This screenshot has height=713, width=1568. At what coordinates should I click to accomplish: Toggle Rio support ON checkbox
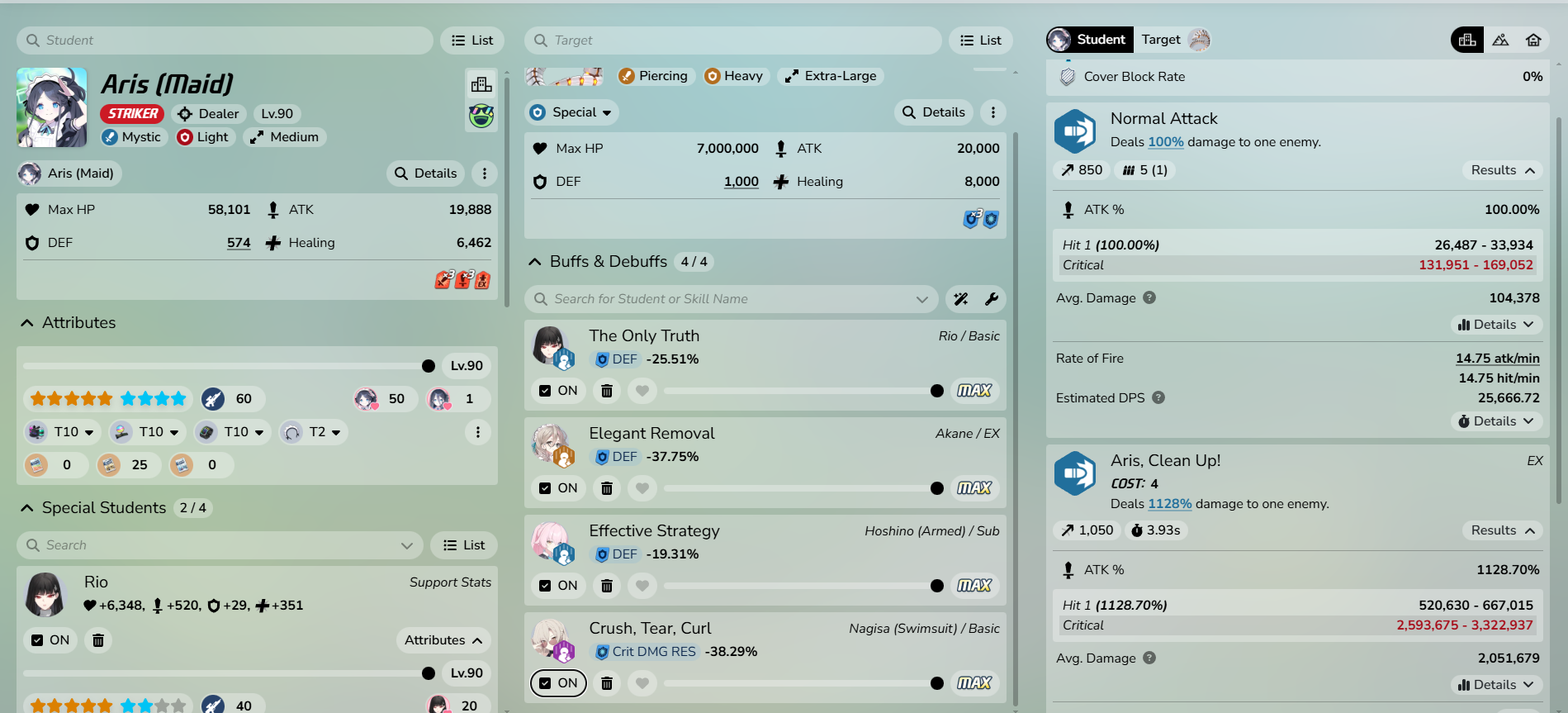tap(50, 640)
